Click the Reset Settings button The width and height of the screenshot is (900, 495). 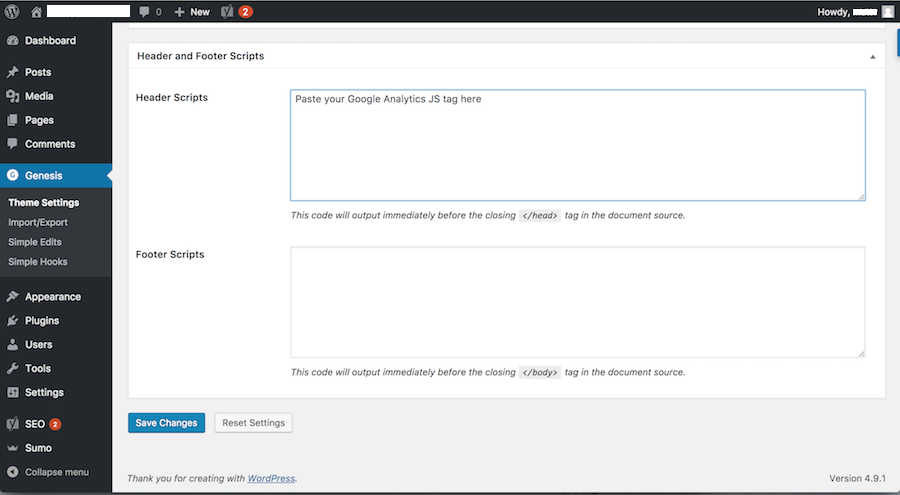pos(253,423)
